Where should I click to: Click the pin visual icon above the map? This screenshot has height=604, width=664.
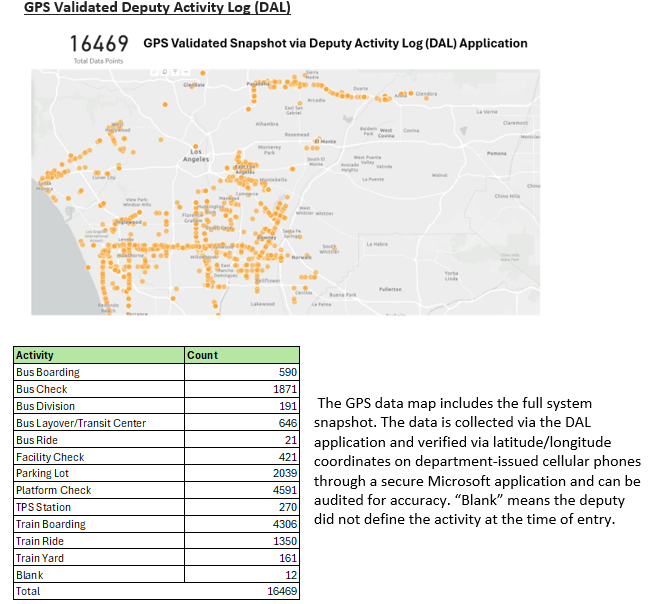(153, 71)
